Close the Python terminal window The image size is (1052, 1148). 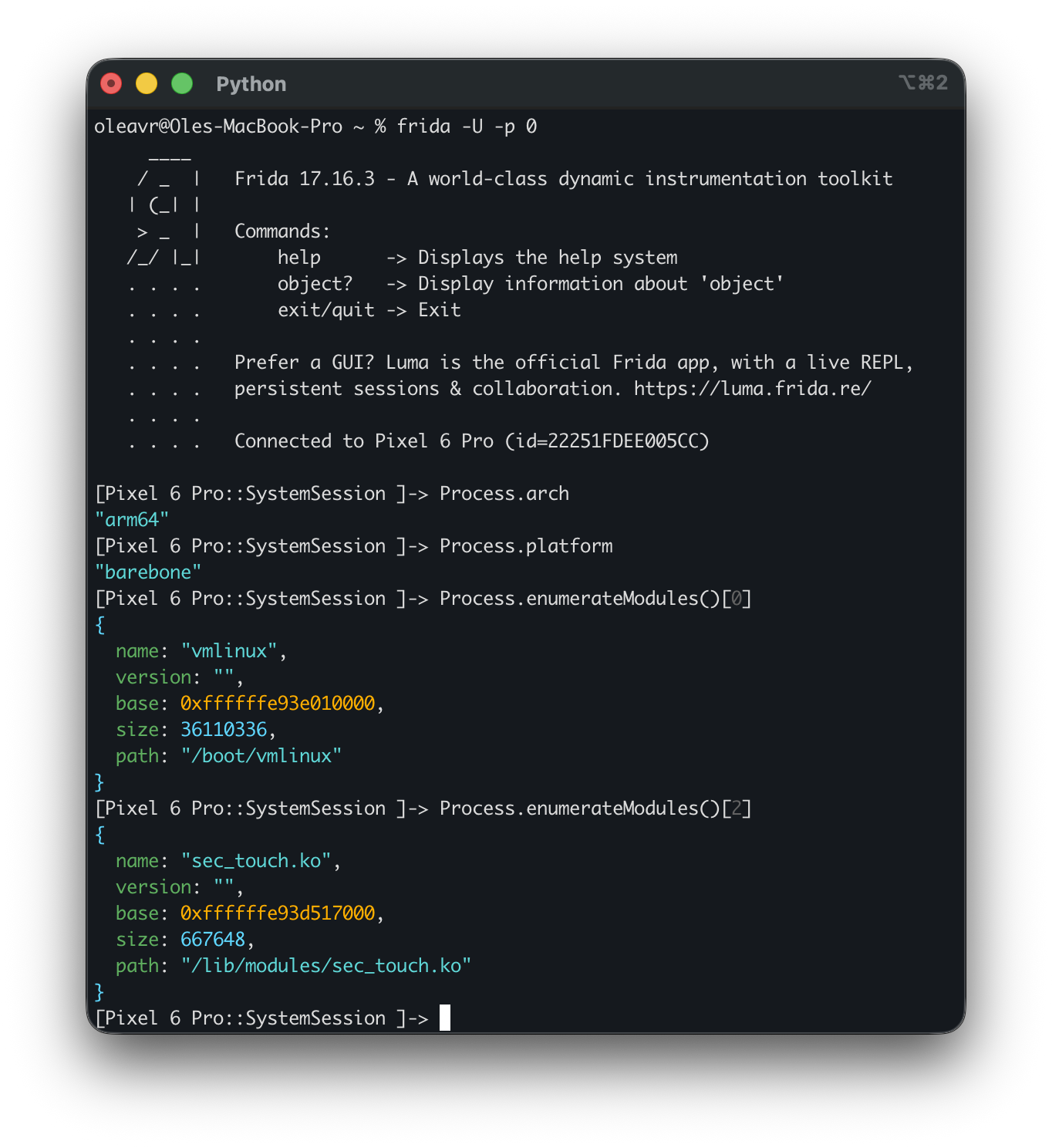111,83
